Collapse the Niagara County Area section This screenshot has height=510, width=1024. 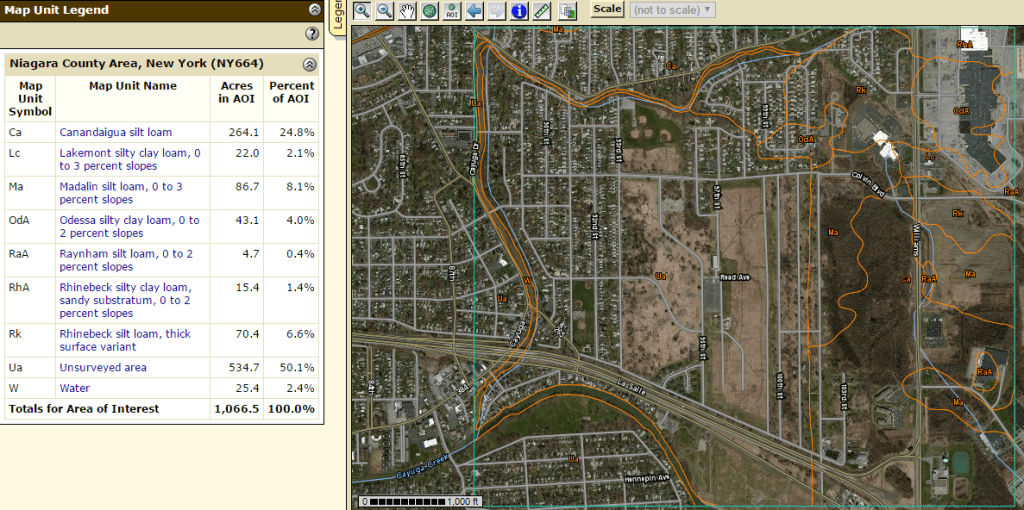coord(309,64)
